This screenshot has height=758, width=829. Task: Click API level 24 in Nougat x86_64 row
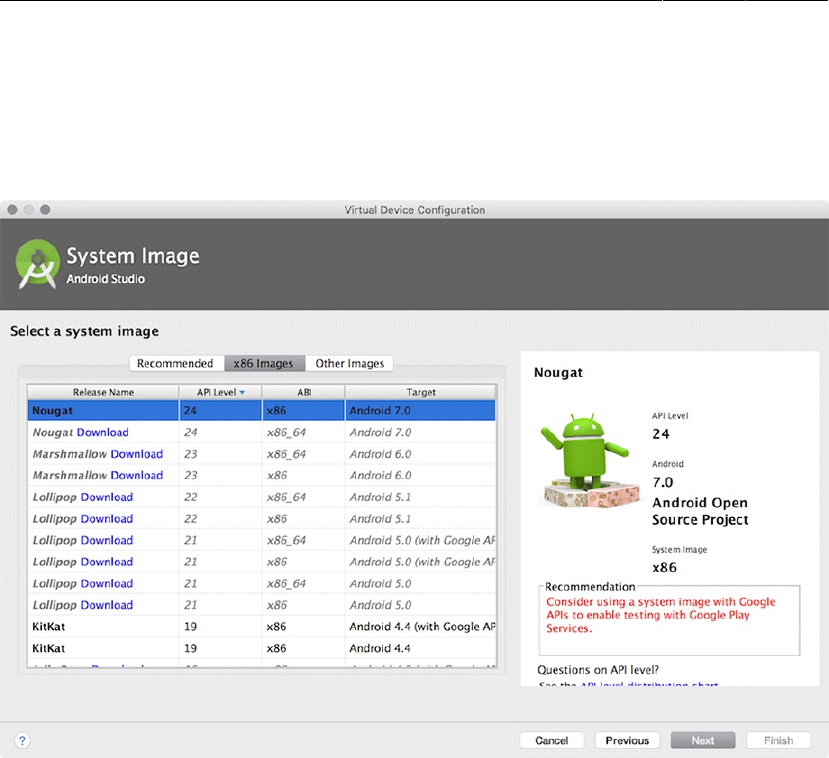[190, 432]
